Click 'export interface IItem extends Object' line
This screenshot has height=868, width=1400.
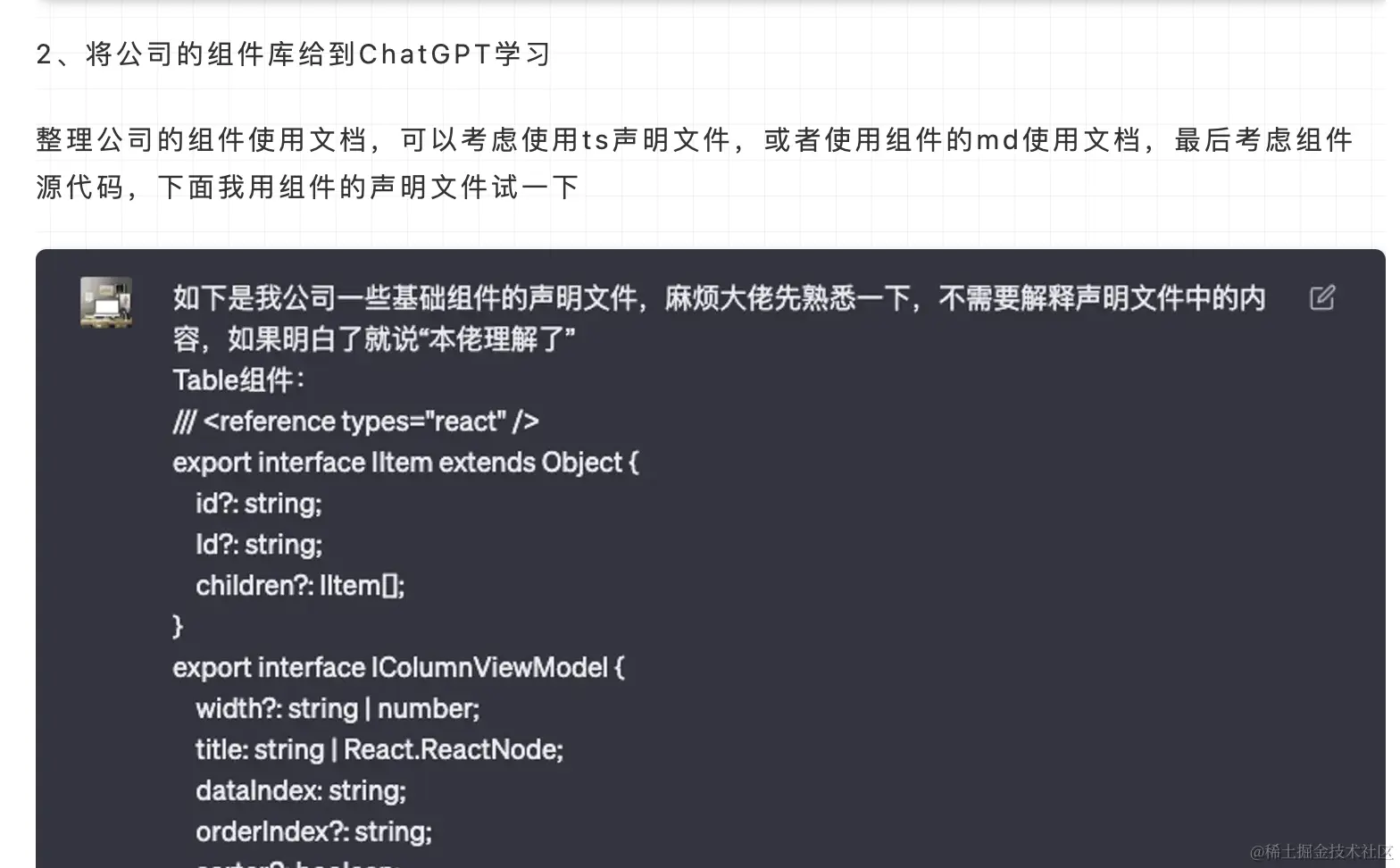pyautogui.click(x=405, y=463)
